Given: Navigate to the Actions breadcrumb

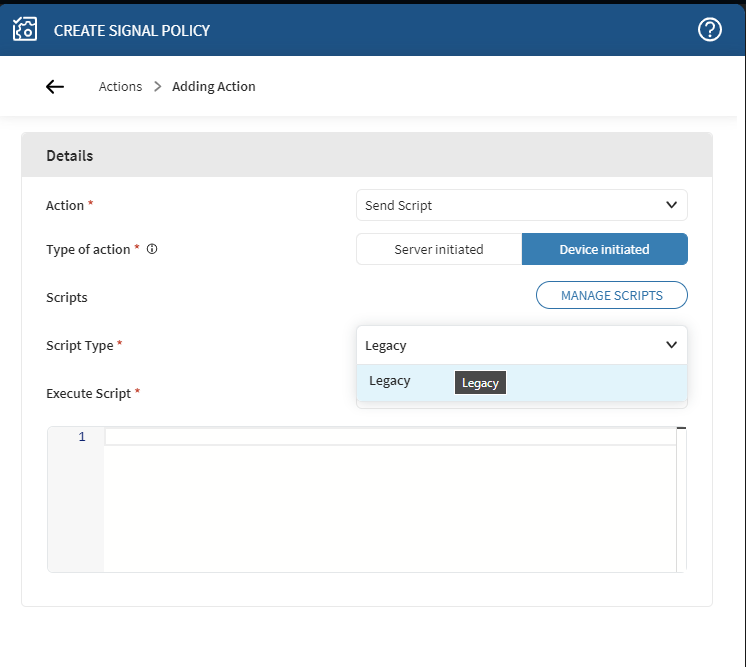Looking at the screenshot, I should pyautogui.click(x=120, y=87).
